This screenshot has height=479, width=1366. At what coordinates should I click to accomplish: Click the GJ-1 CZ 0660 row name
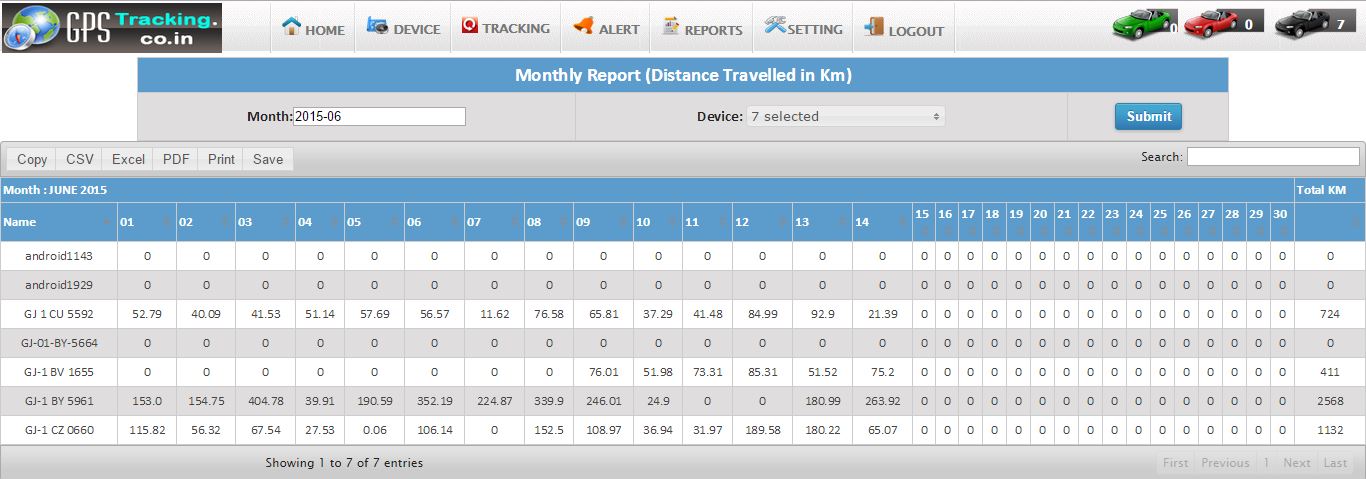59,430
